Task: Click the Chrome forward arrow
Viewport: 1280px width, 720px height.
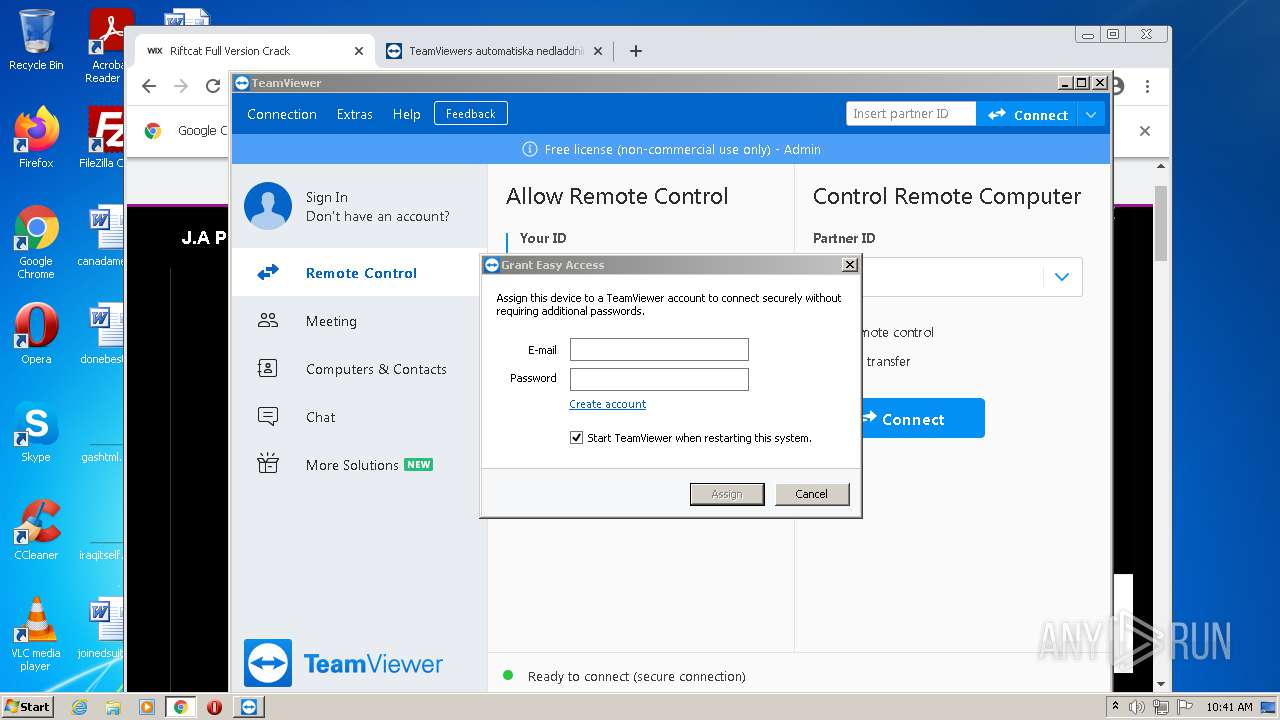Action: tap(181, 86)
